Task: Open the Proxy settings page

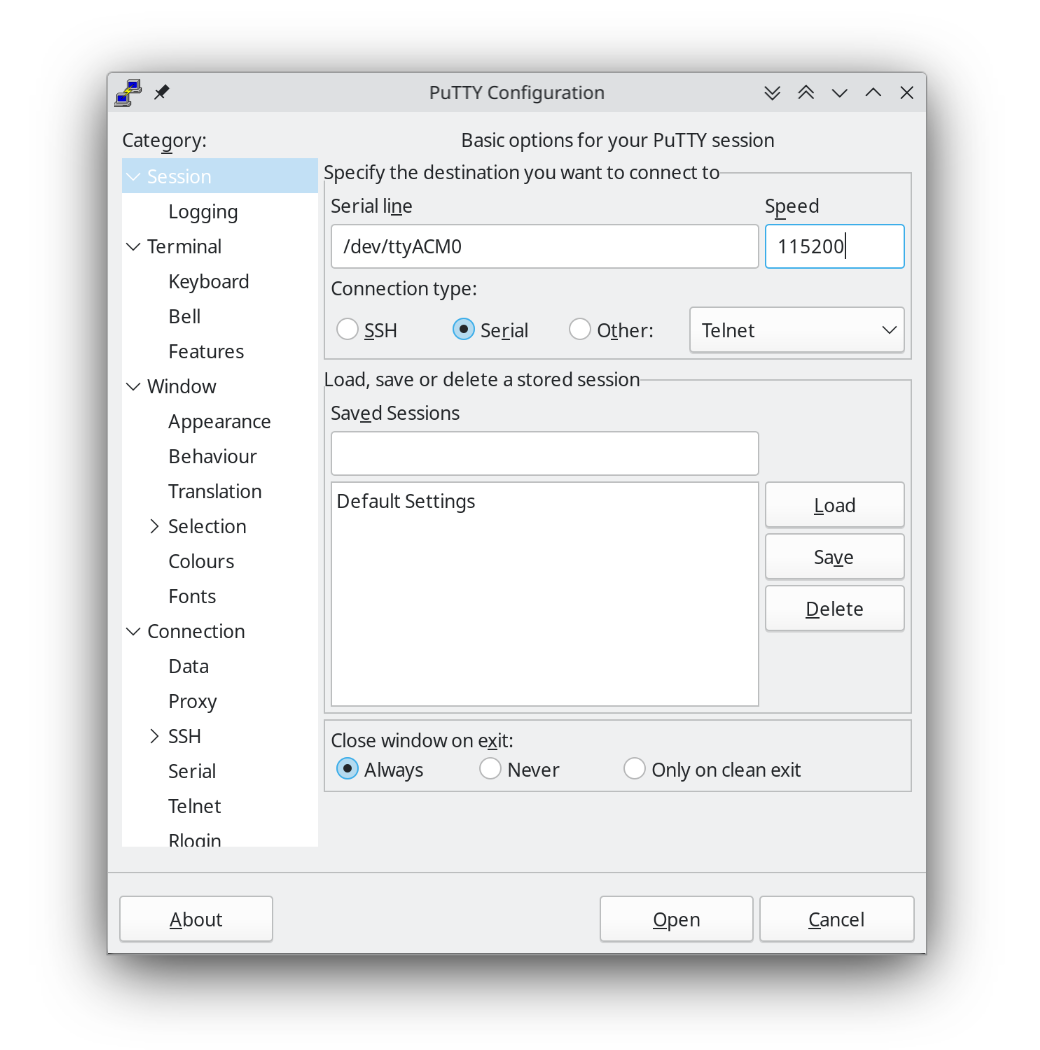Action: click(192, 701)
